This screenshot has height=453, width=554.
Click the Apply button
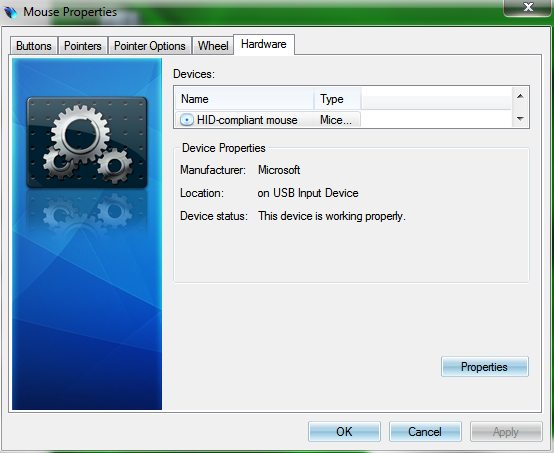coord(506,431)
